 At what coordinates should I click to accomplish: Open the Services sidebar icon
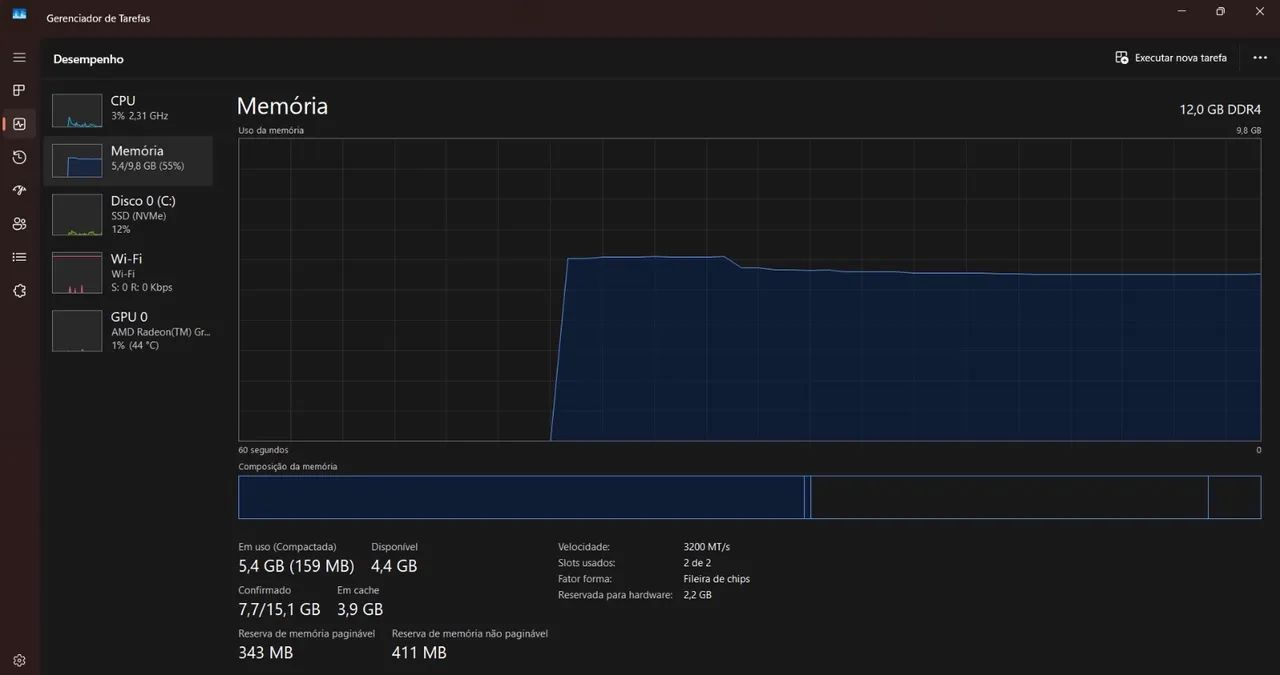click(19, 290)
